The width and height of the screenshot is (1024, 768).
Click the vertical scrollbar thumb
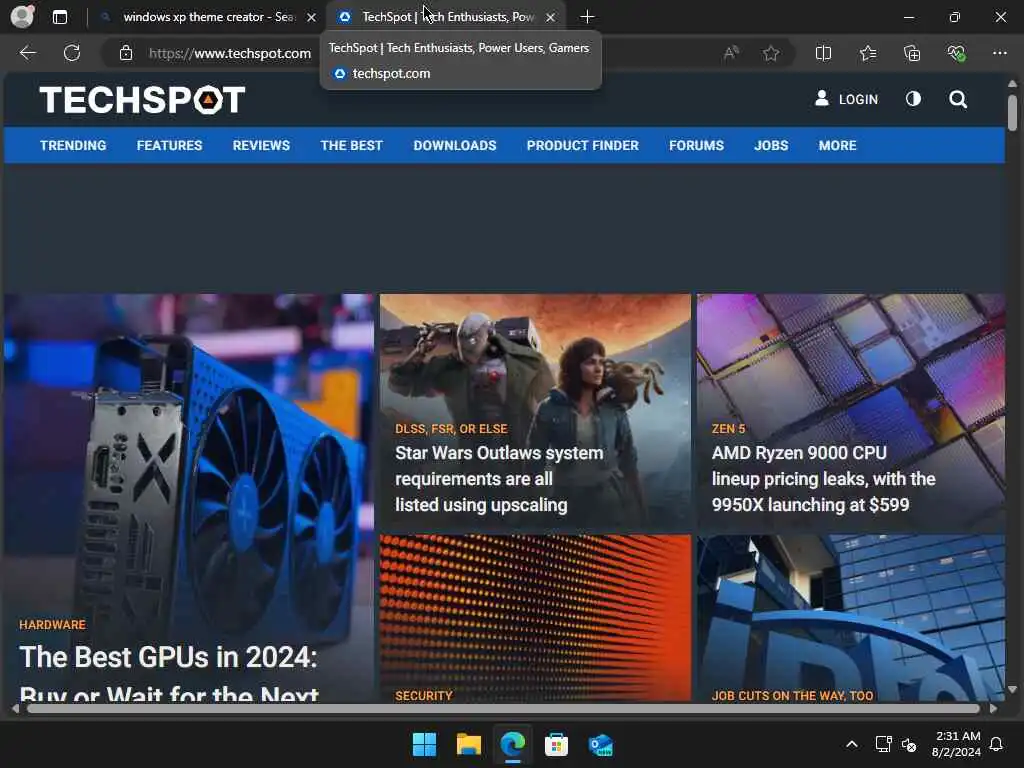(x=1012, y=112)
